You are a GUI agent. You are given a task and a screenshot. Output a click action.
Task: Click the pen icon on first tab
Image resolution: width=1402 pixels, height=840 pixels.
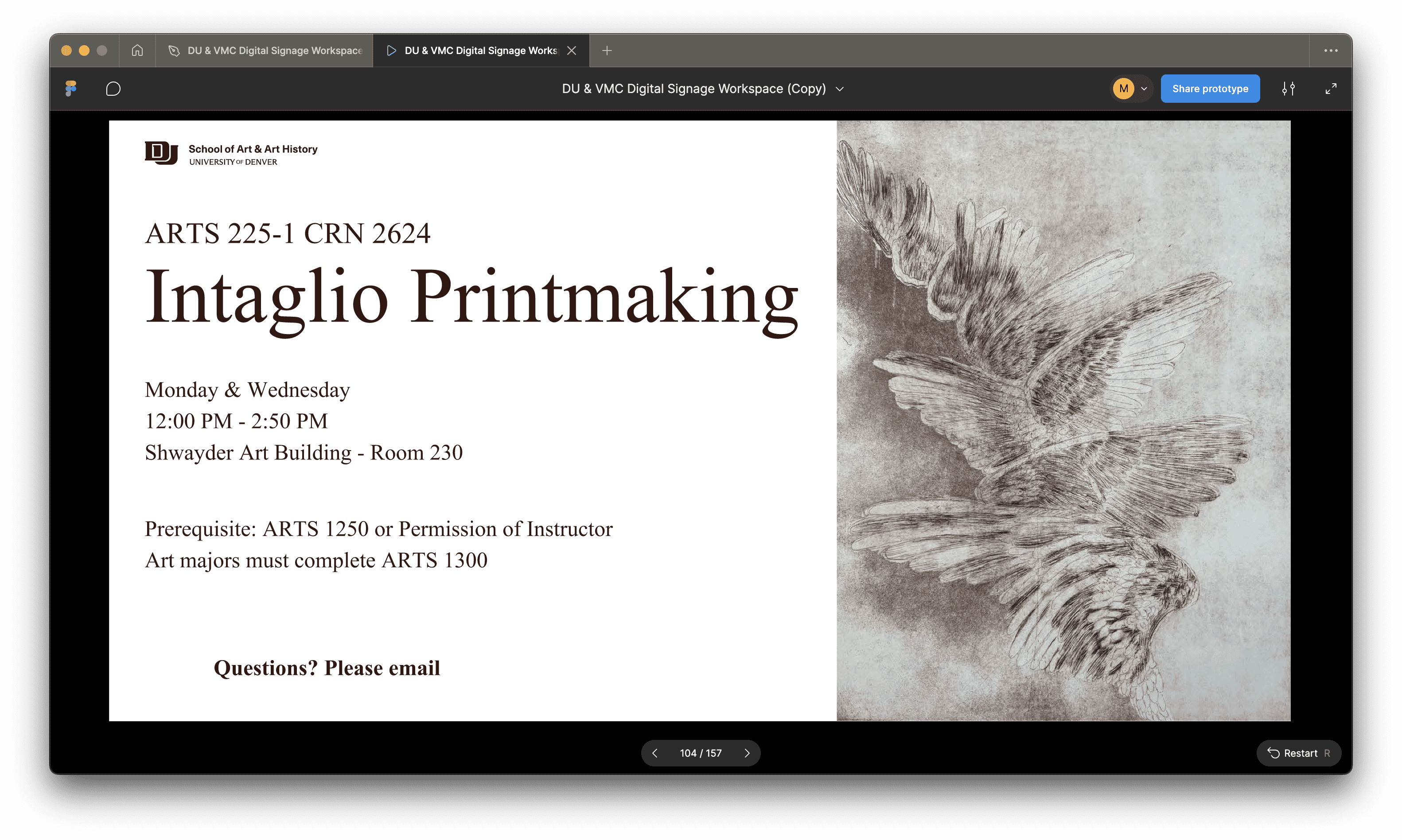coord(174,51)
